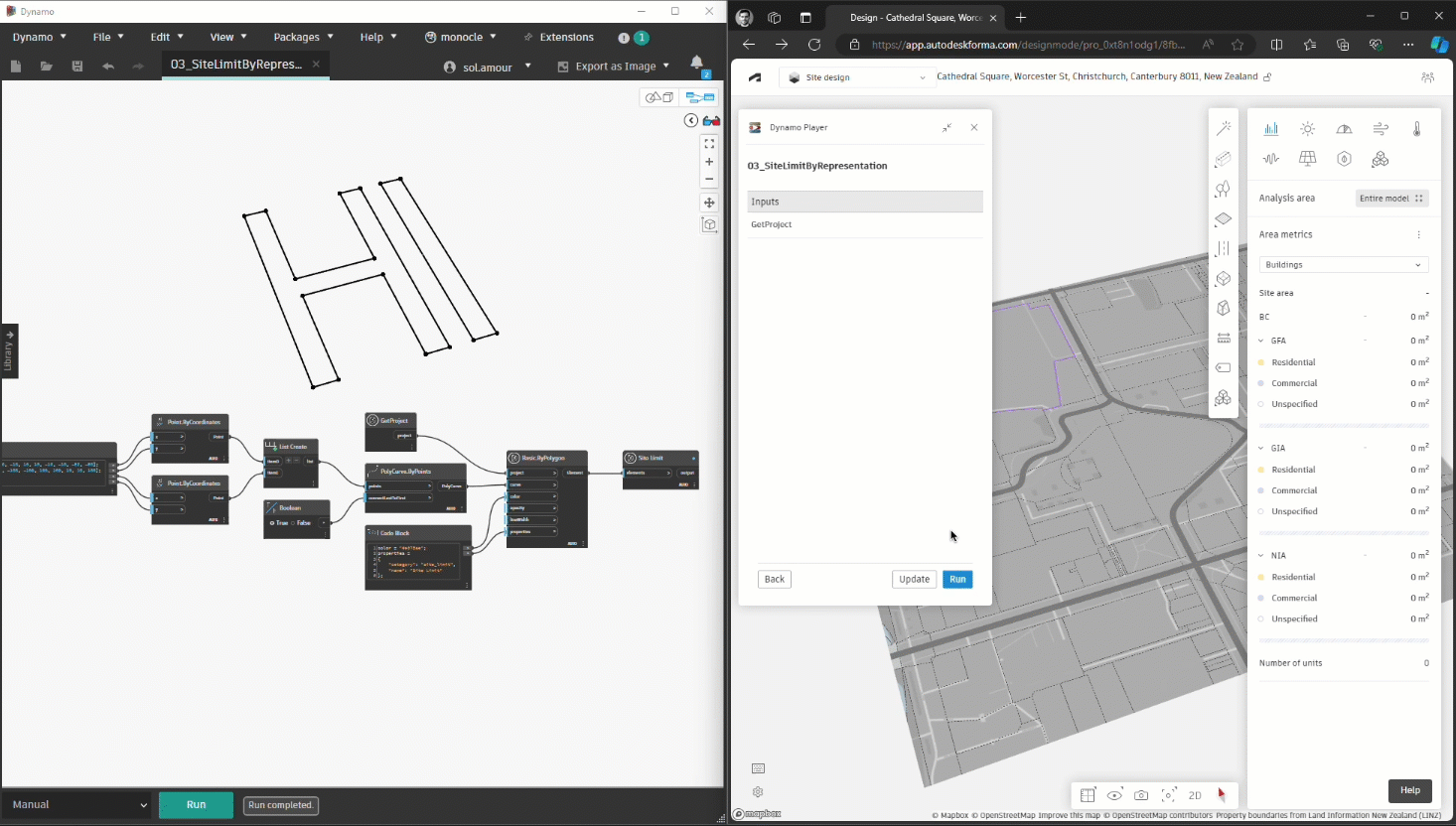Screen dimensions: 1456x826
Task: Open the Solar panel analysis icon
Action: pyautogui.click(x=1307, y=159)
